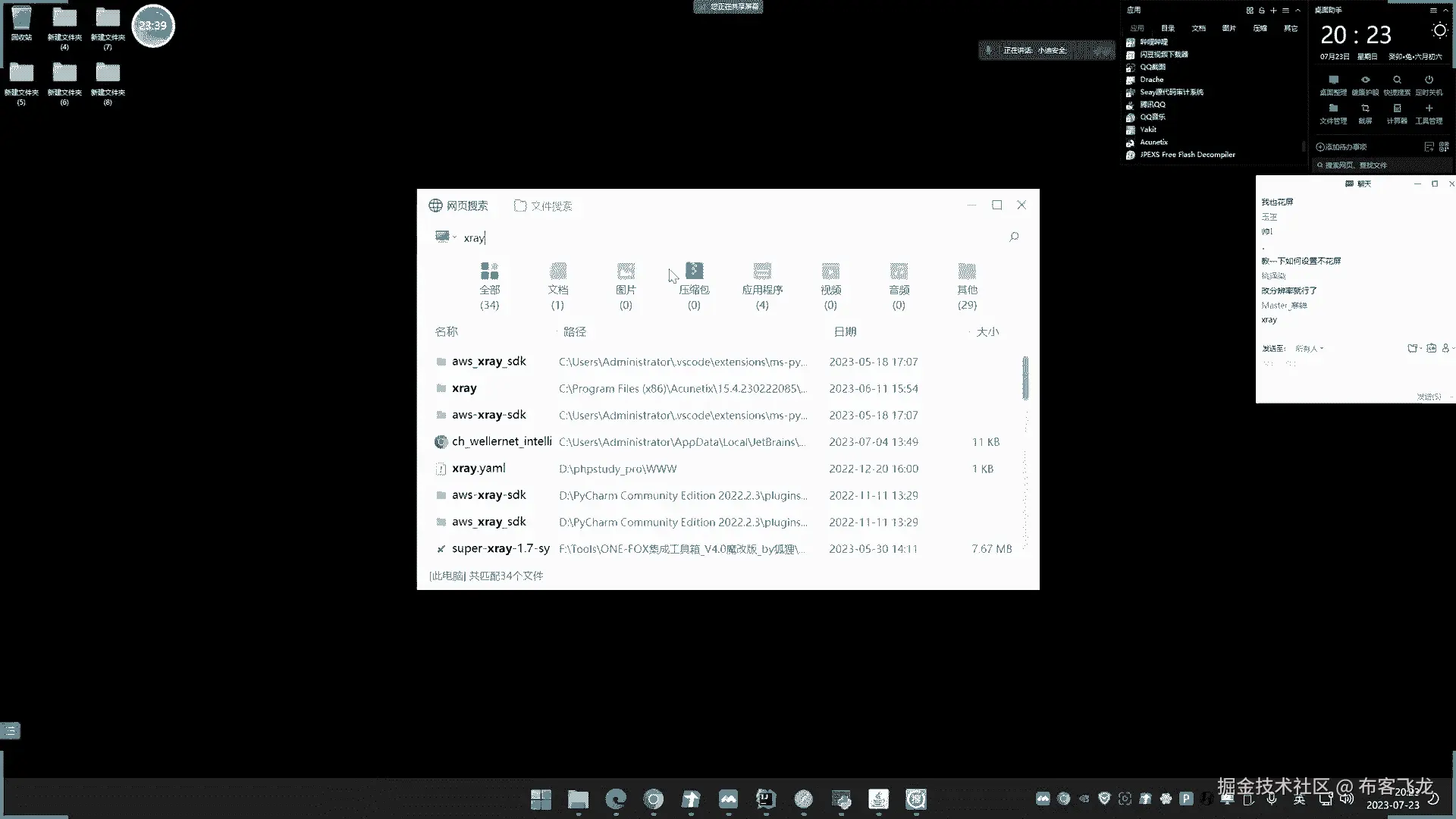Click the search magnifier icon in the xray search box
This screenshot has width=1456, height=819.
(x=1014, y=237)
